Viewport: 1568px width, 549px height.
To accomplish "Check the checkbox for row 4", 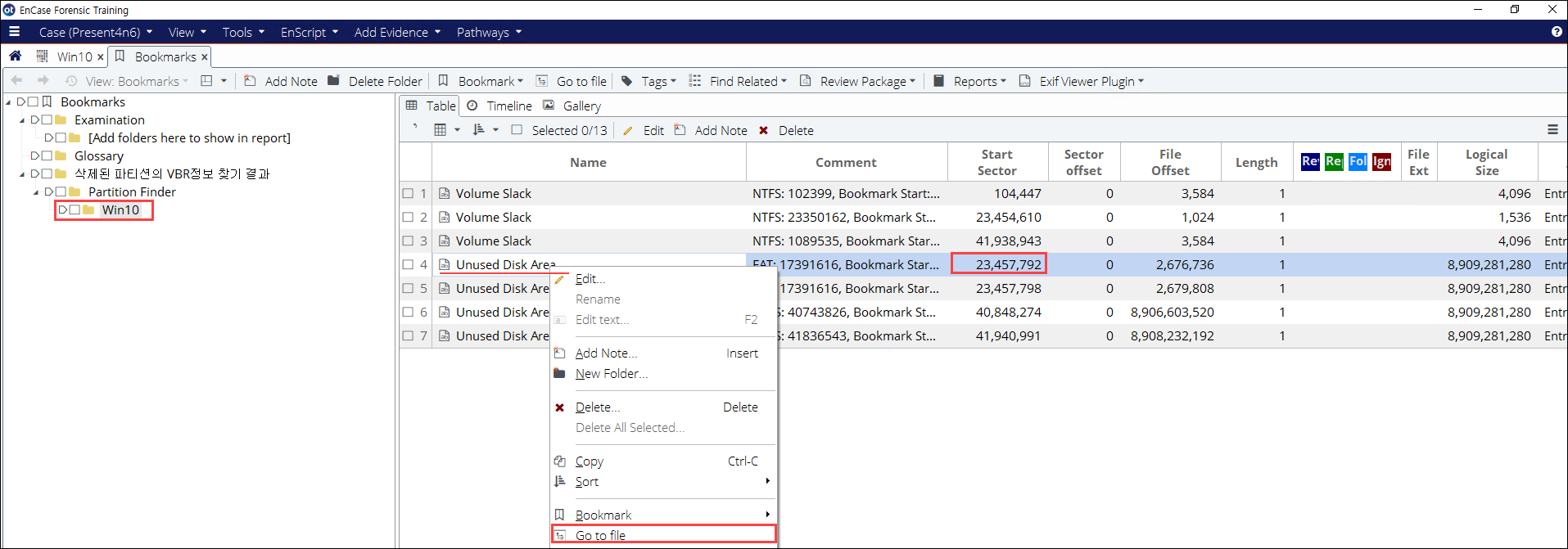I will pyautogui.click(x=408, y=265).
